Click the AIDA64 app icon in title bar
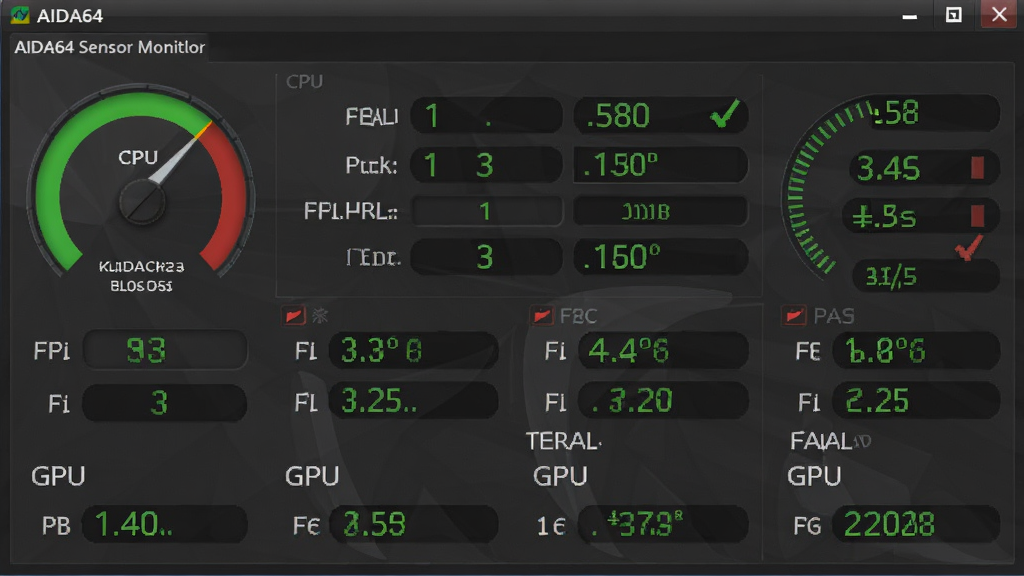Screen dimensions: 1024x576 click(20, 14)
